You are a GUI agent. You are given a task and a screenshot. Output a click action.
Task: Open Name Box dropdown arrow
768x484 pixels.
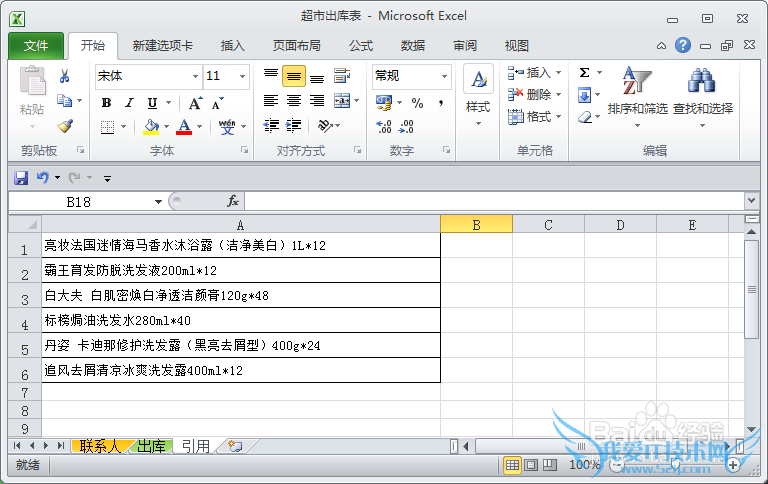pyautogui.click(x=158, y=202)
